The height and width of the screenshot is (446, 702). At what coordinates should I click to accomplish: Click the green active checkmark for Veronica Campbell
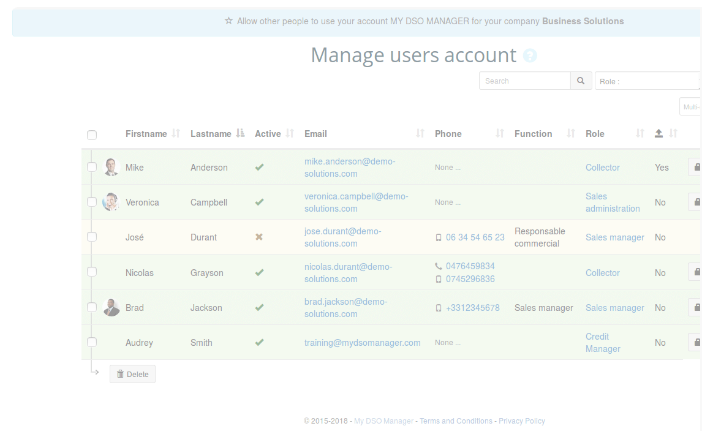(x=259, y=202)
